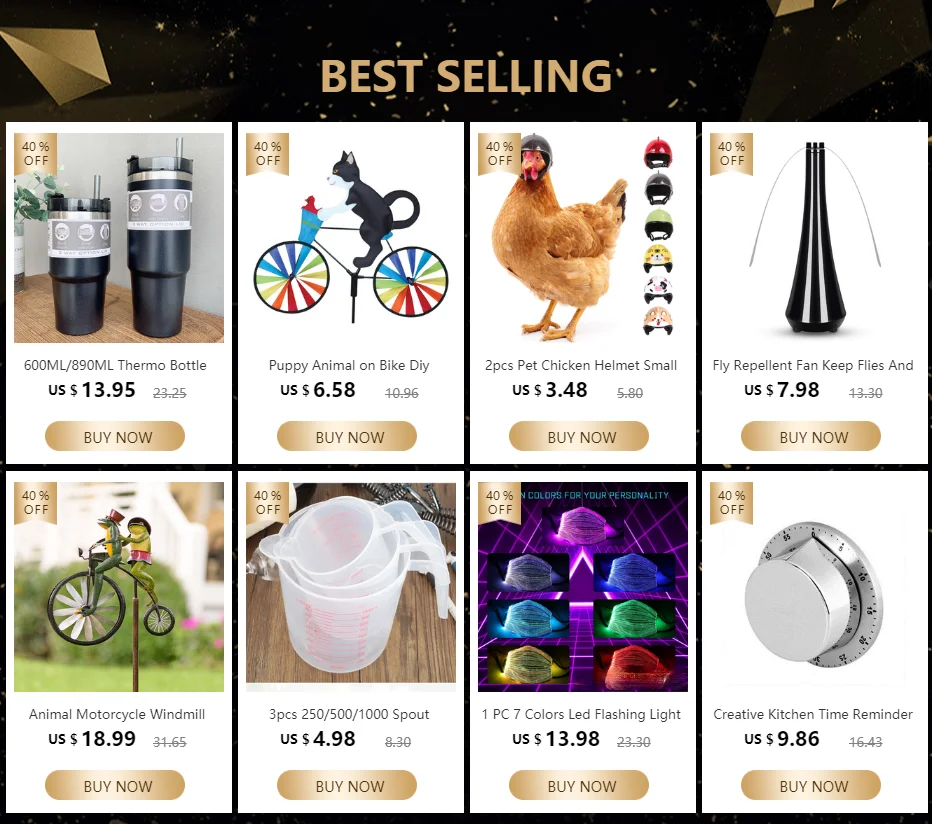Viewport: 932px width, 824px height.
Task: Buy the 7 Colors Led Flashing Light
Action: tap(578, 785)
